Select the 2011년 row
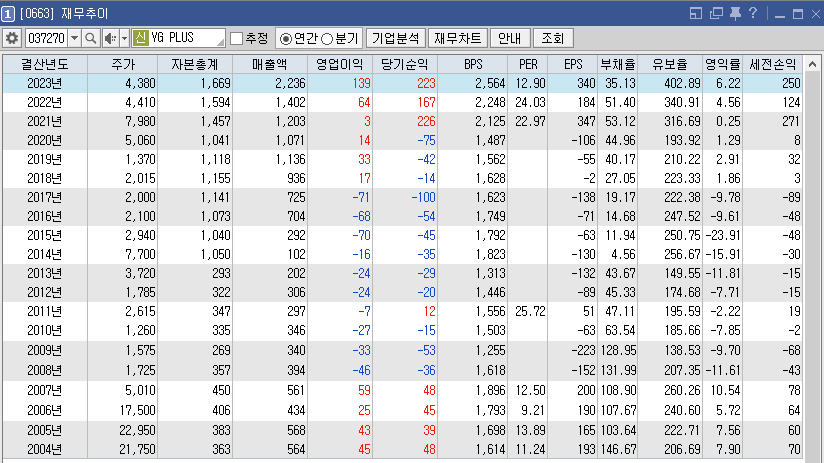824x463 pixels. coord(403,311)
